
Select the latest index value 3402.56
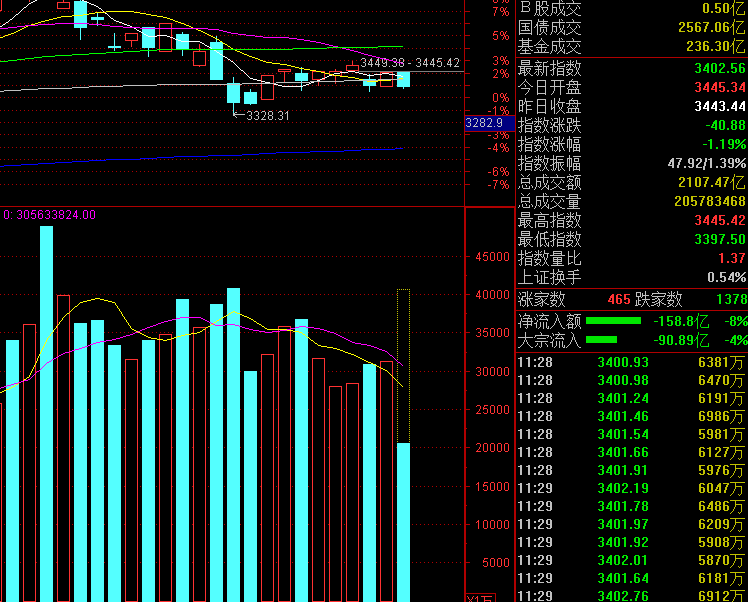click(719, 68)
